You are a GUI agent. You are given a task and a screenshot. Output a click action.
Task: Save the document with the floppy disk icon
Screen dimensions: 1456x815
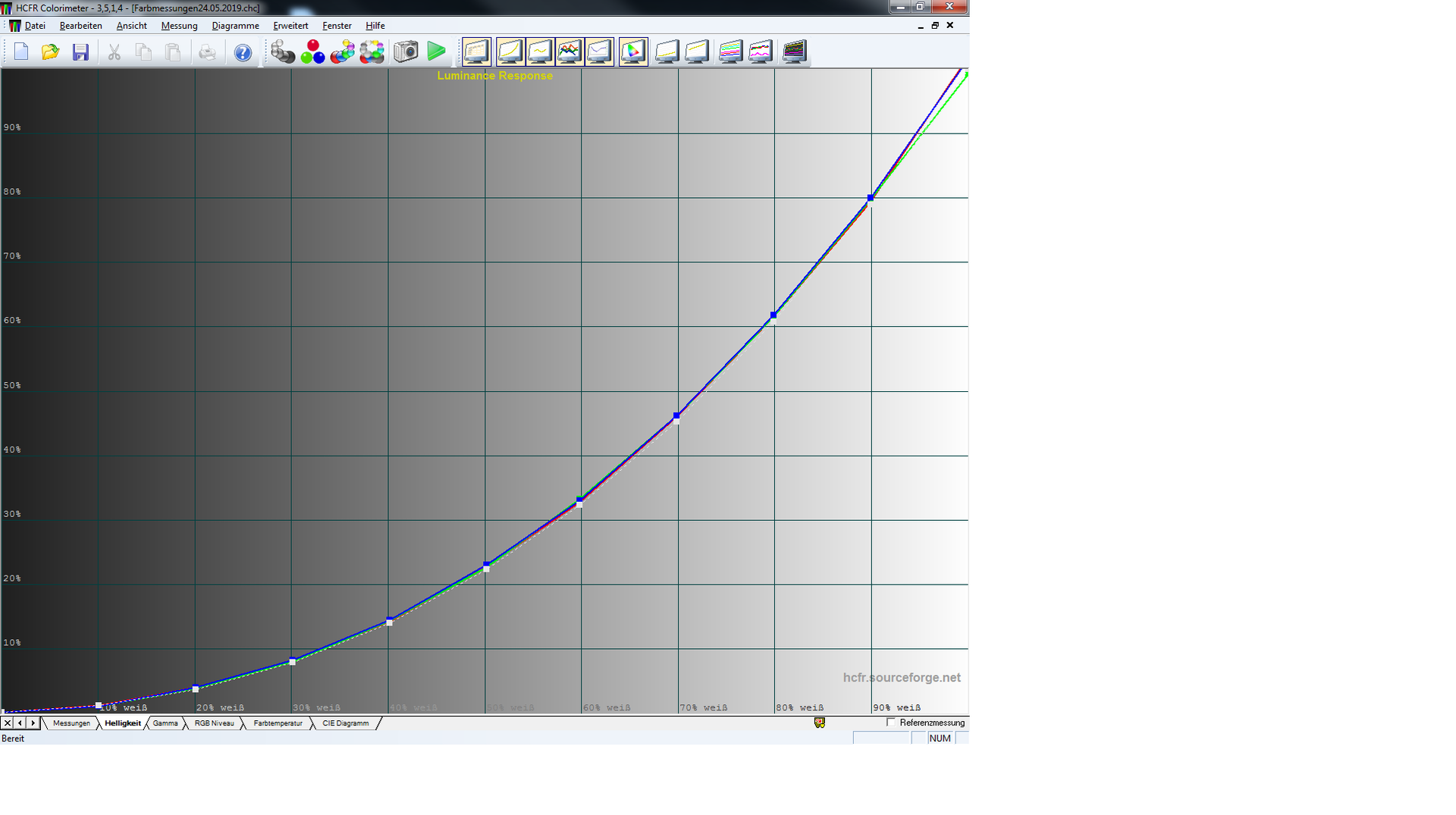pos(80,52)
